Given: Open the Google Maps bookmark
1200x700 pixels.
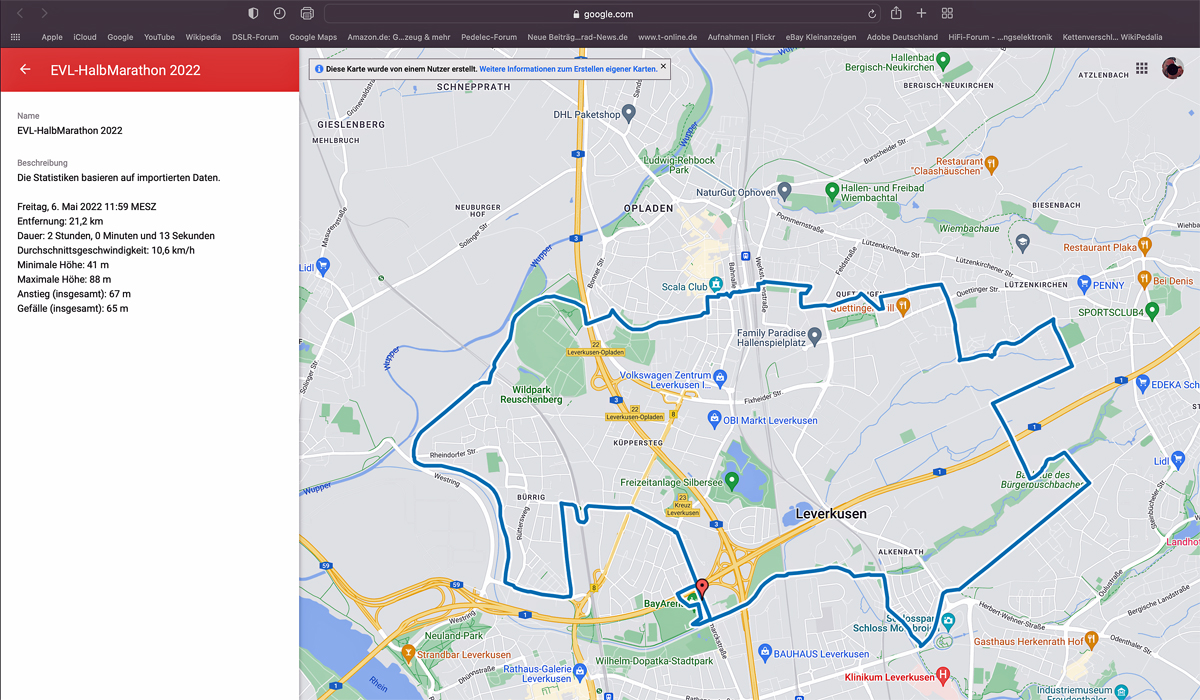Looking at the screenshot, I should (x=313, y=37).
